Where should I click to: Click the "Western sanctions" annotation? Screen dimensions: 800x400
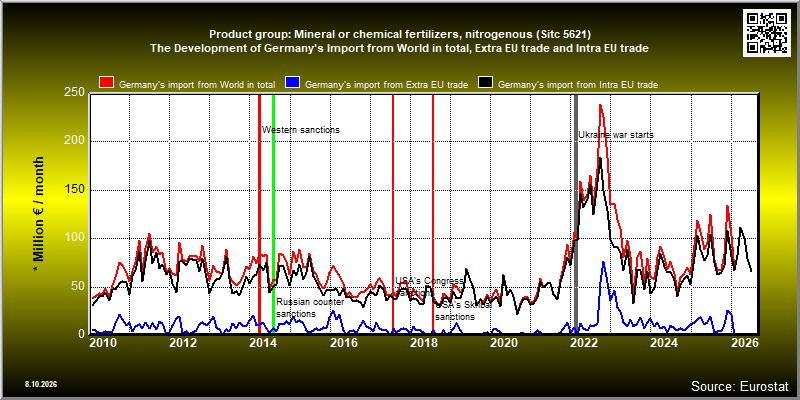click(x=301, y=130)
